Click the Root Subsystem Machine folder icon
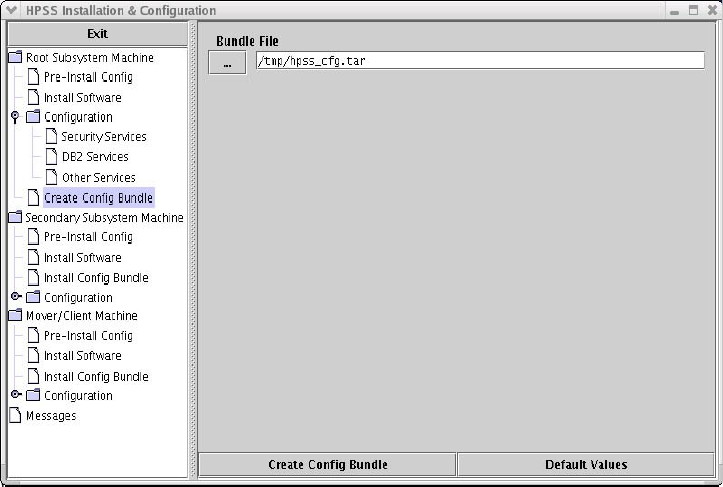 tap(15, 57)
